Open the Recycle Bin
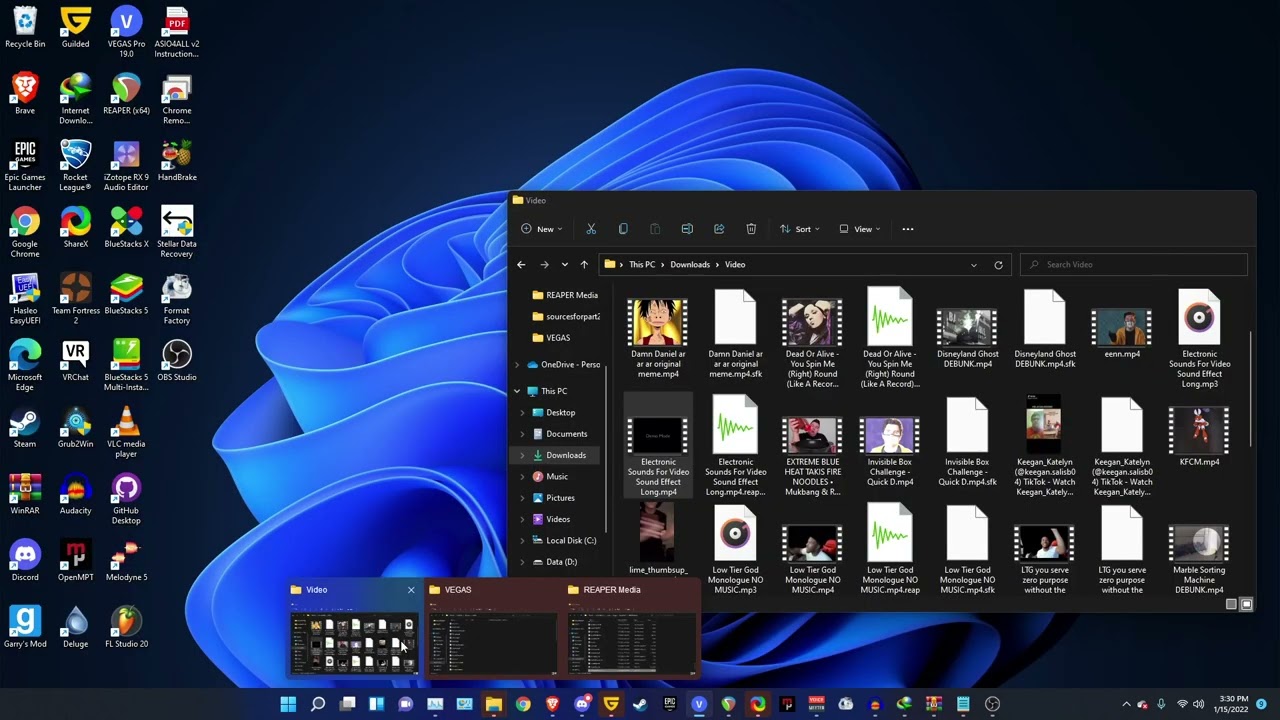The image size is (1280, 720). pos(25,28)
